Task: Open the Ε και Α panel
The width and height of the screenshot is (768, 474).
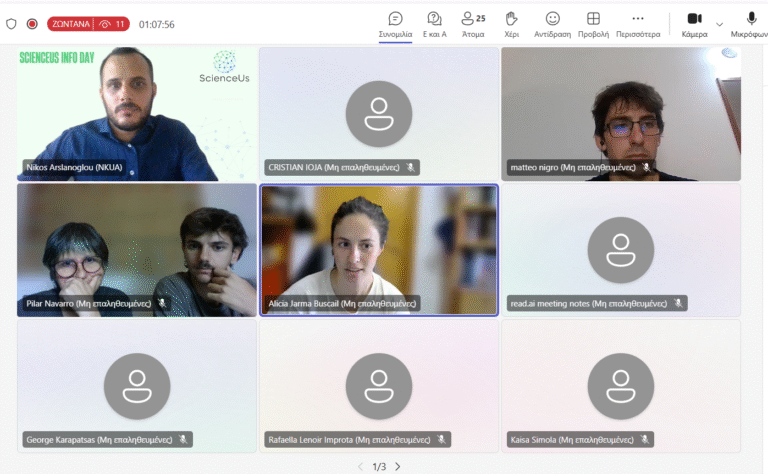Action: (x=434, y=24)
